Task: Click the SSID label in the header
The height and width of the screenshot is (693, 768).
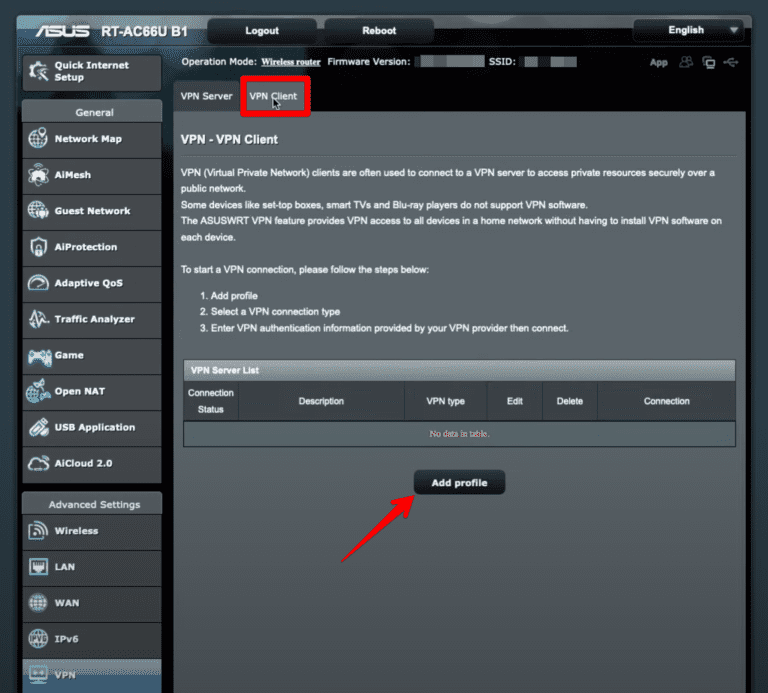Action: (x=502, y=62)
